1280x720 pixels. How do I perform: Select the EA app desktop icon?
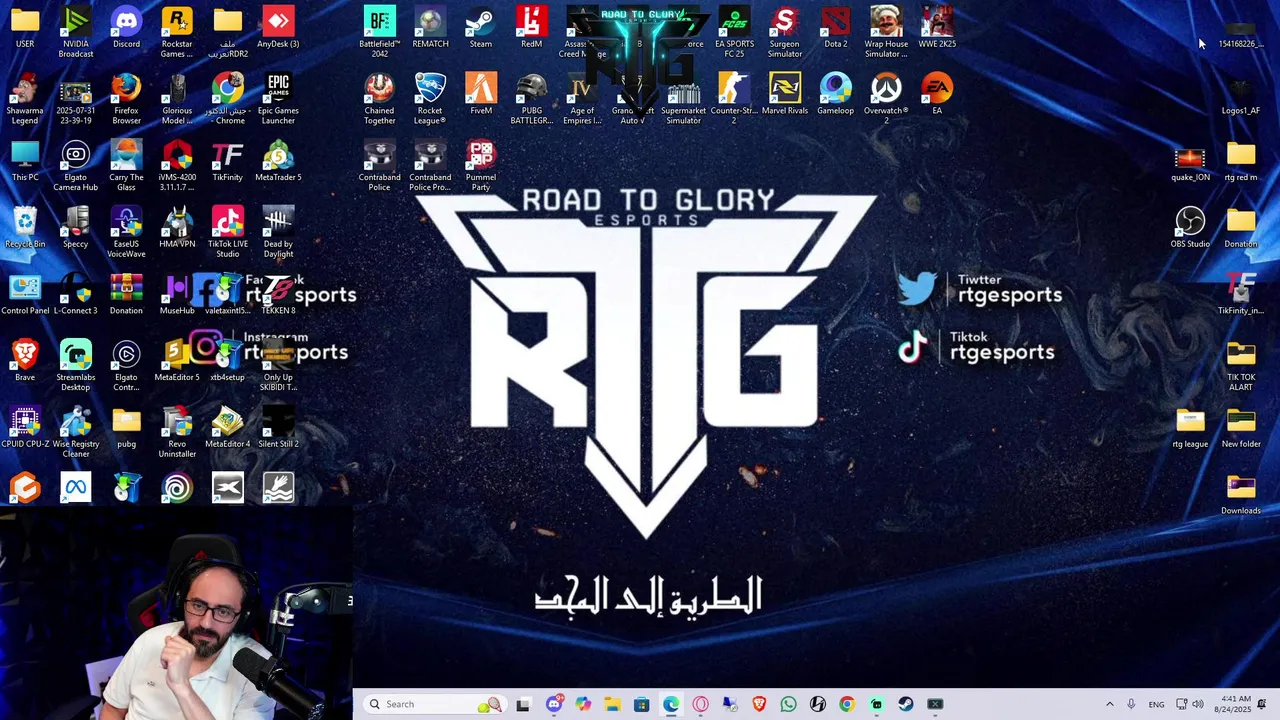(937, 94)
